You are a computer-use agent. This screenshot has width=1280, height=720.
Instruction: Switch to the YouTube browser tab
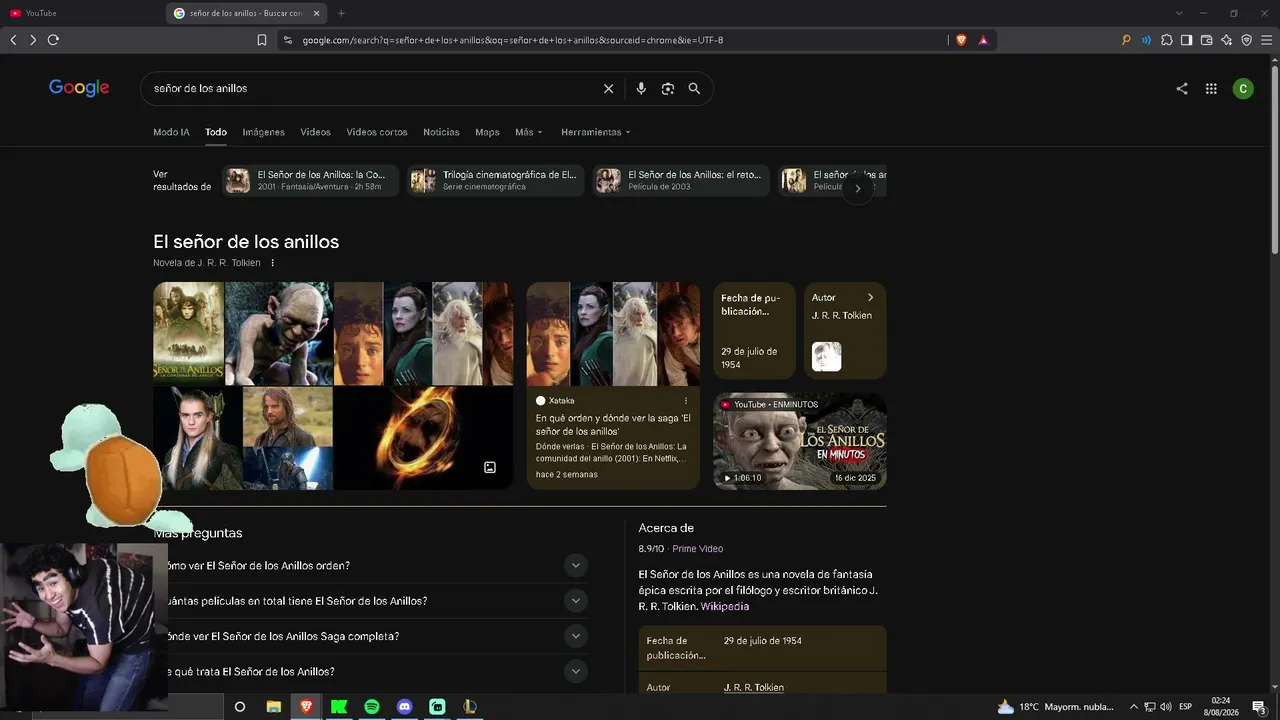tap(82, 13)
